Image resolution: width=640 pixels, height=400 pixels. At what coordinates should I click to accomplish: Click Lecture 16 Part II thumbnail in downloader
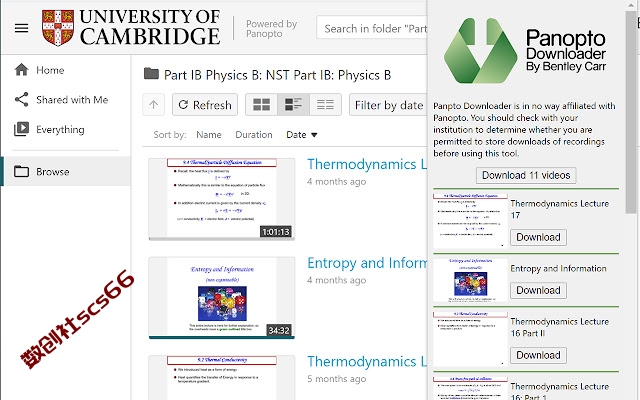[470, 339]
